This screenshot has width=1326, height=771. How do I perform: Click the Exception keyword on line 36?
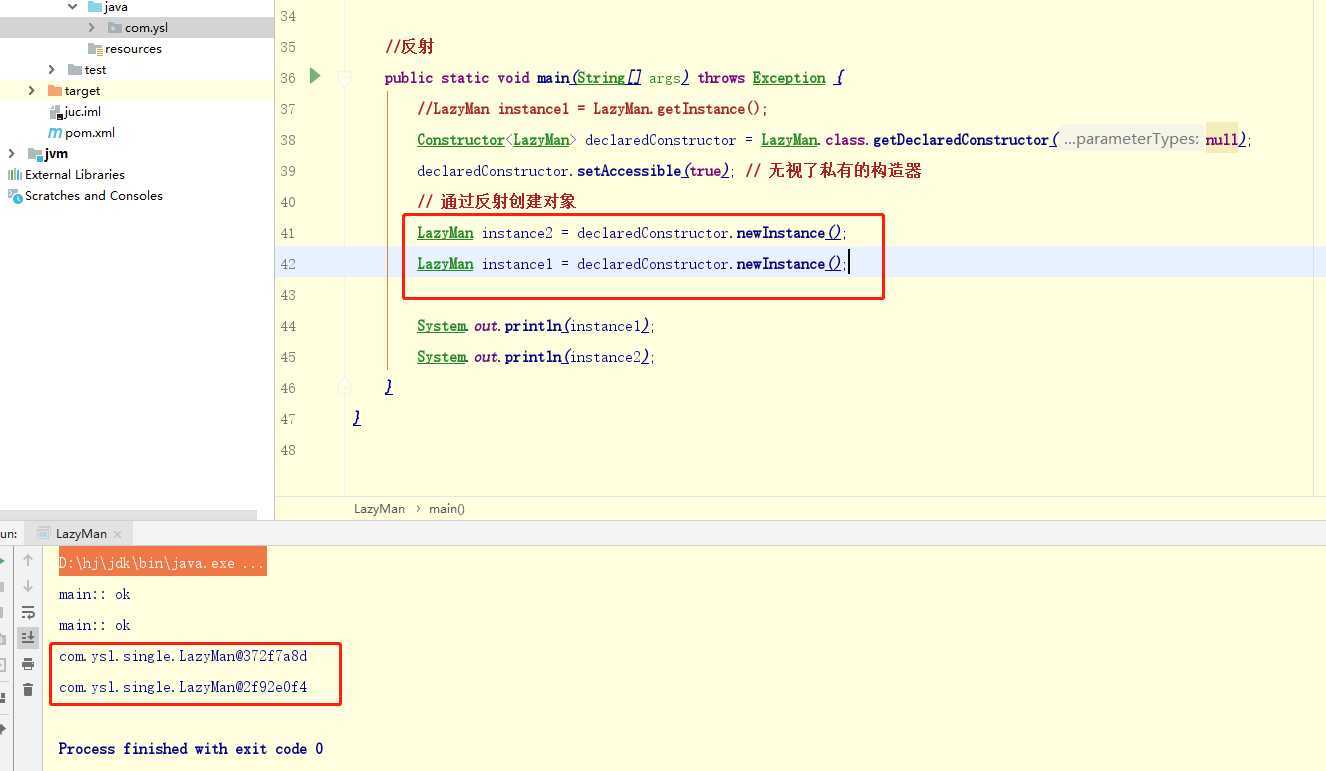point(789,78)
